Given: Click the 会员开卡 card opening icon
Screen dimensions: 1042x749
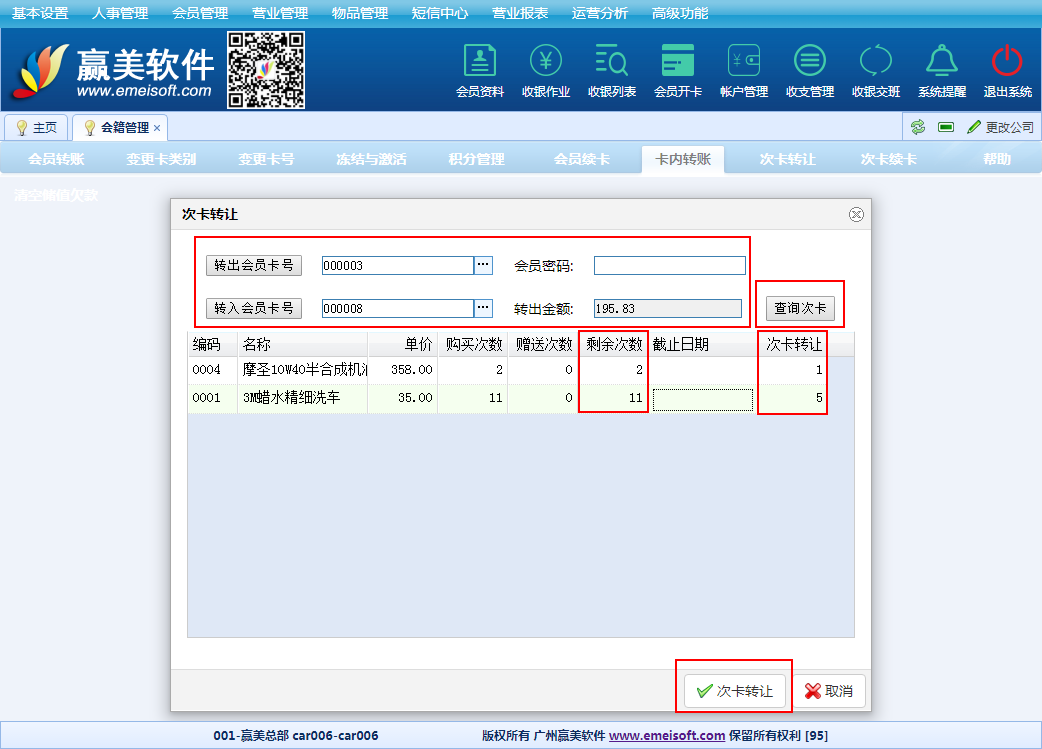Looking at the screenshot, I should pos(678,62).
